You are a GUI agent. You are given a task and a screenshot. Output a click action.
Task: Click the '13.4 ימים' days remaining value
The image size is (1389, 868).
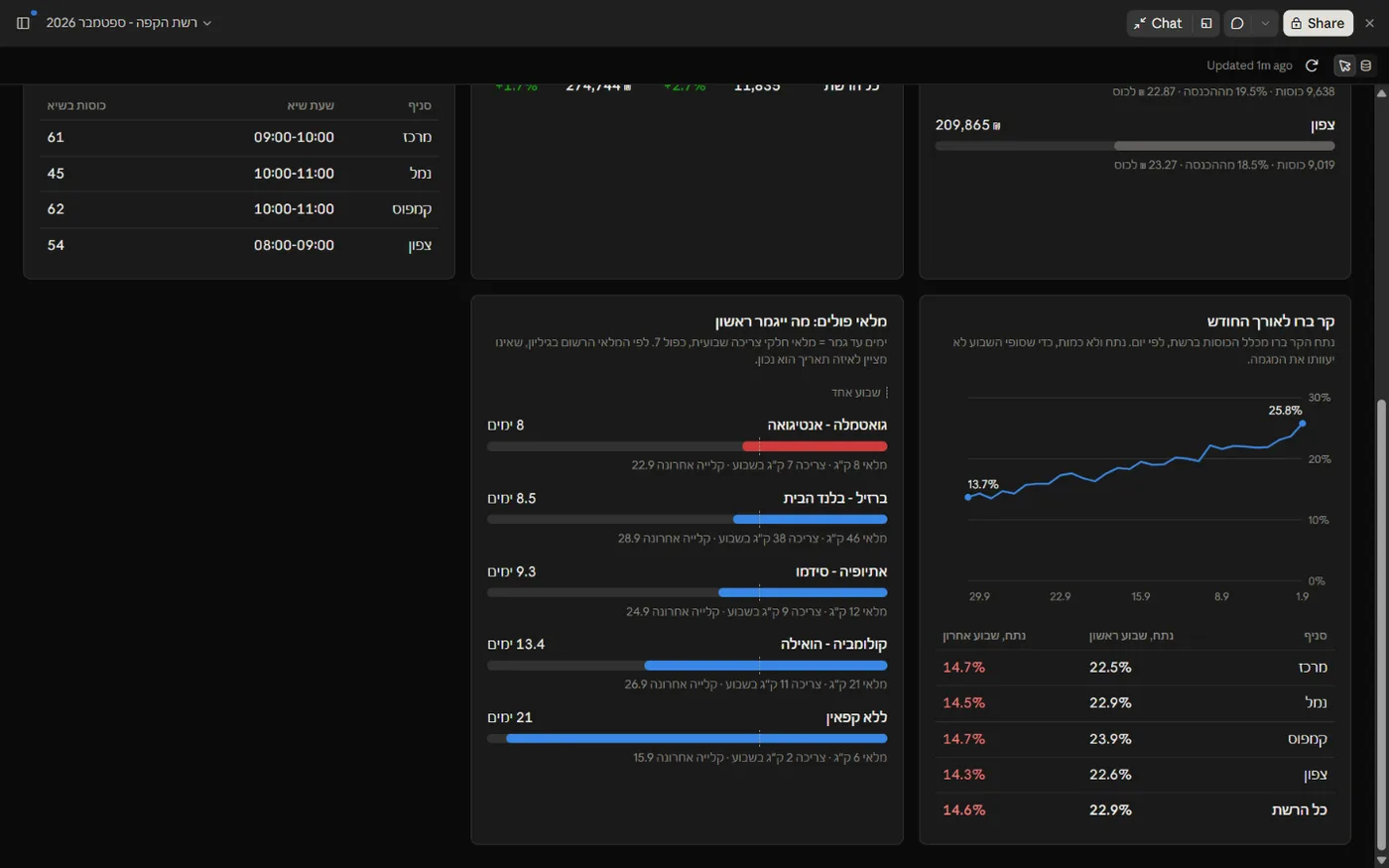click(516, 644)
